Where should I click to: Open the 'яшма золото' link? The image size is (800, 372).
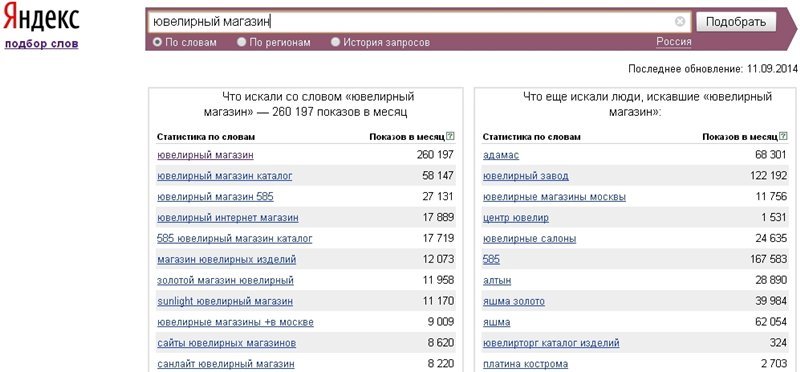[514, 301]
